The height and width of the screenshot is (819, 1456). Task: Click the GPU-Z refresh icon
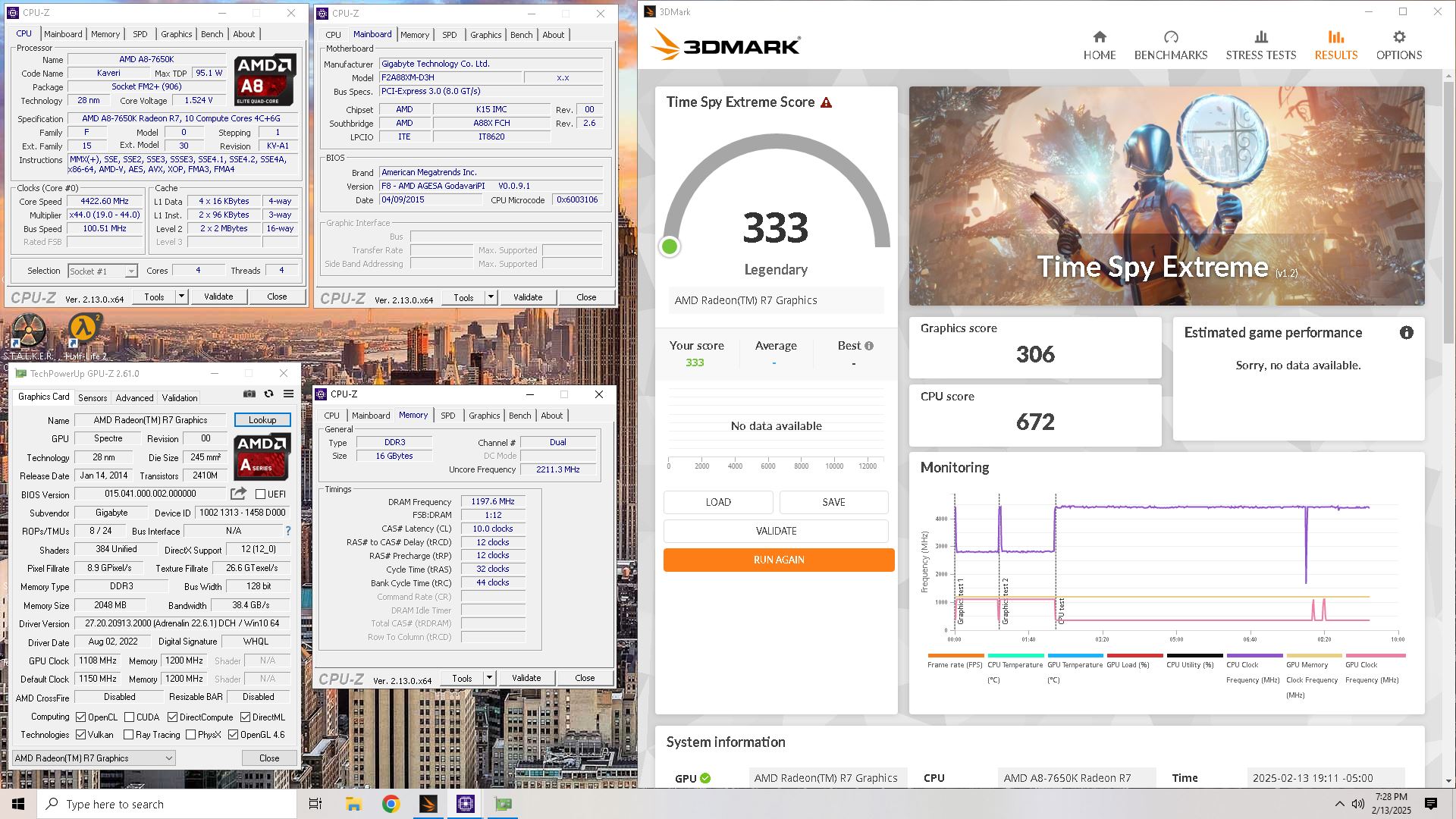268,394
